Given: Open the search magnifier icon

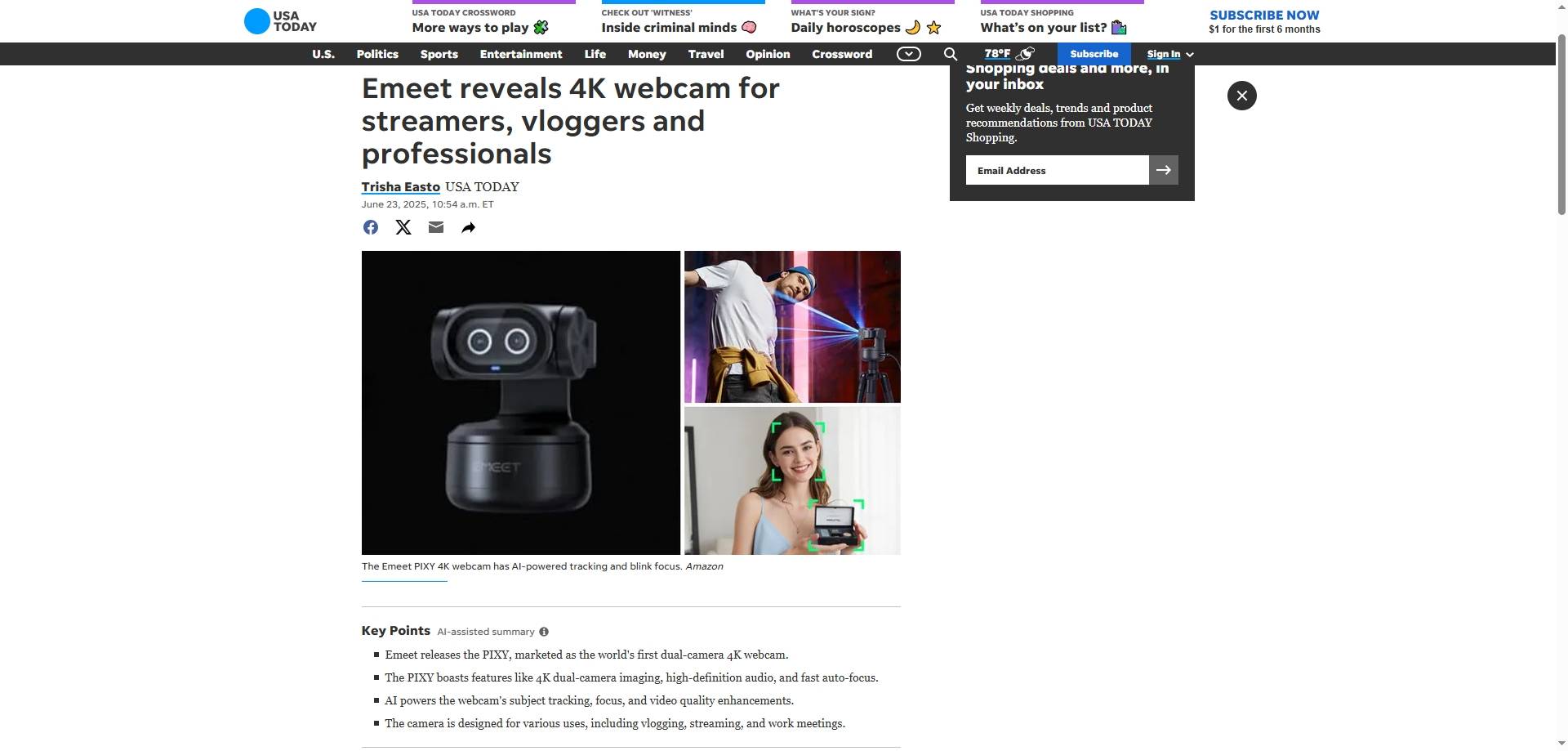Looking at the screenshot, I should click(951, 54).
